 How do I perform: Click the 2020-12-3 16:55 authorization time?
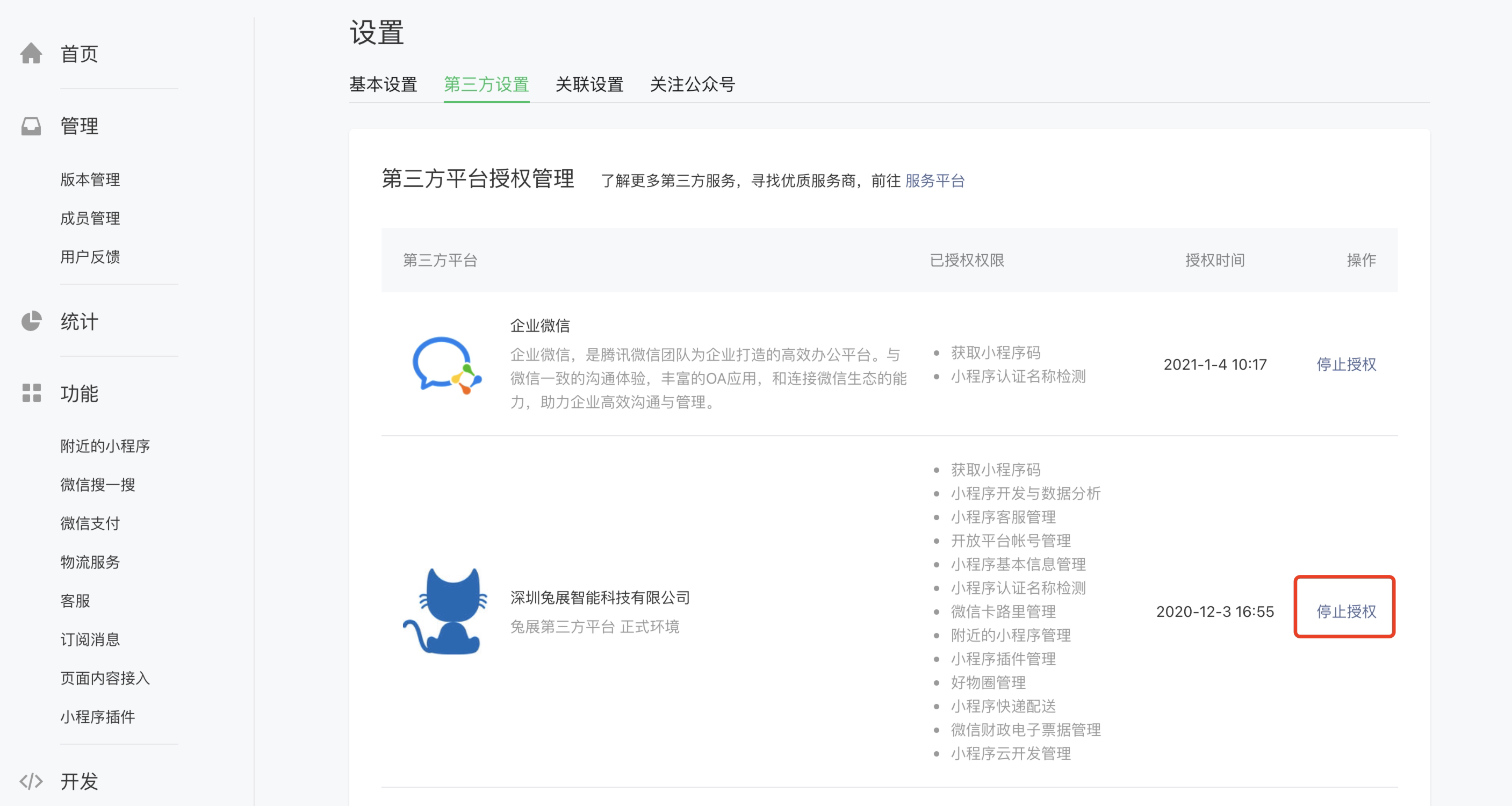pos(1215,611)
